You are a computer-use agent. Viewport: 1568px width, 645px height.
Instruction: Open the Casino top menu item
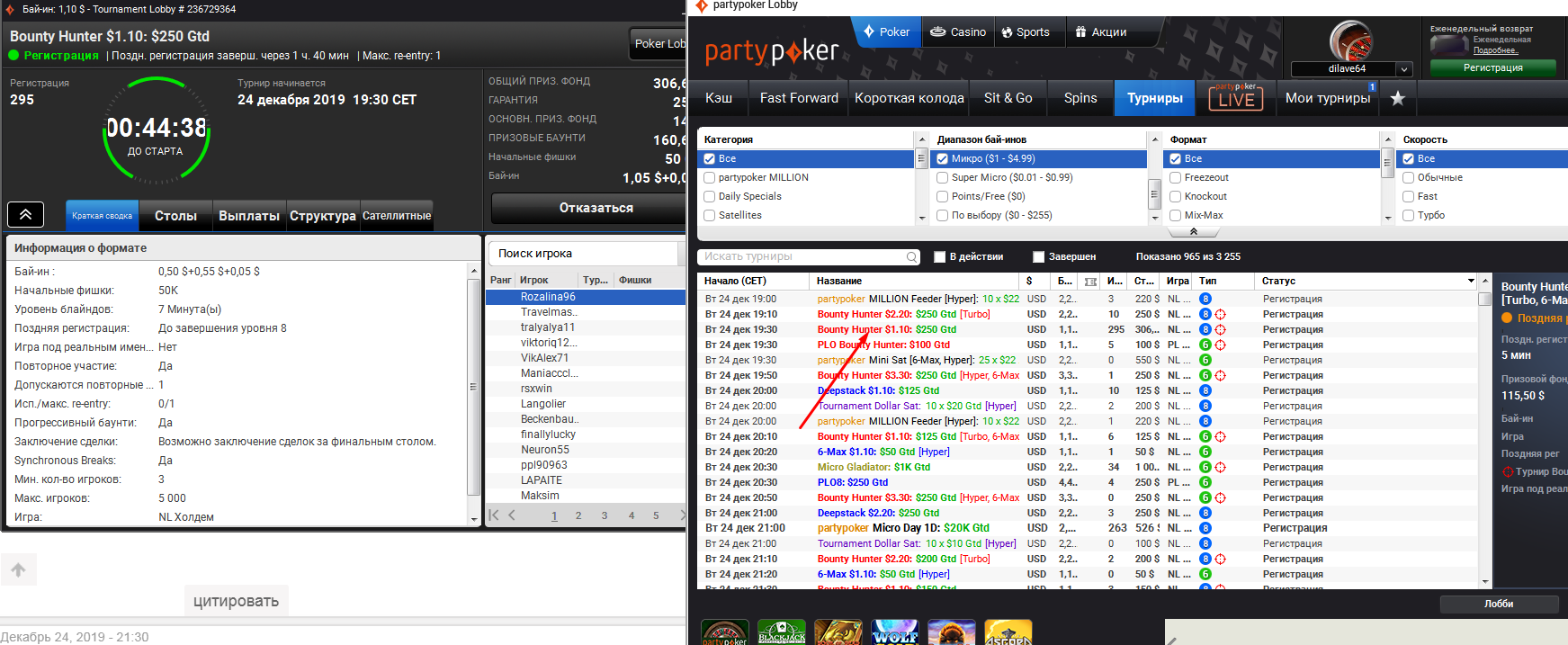pyautogui.click(x=957, y=32)
